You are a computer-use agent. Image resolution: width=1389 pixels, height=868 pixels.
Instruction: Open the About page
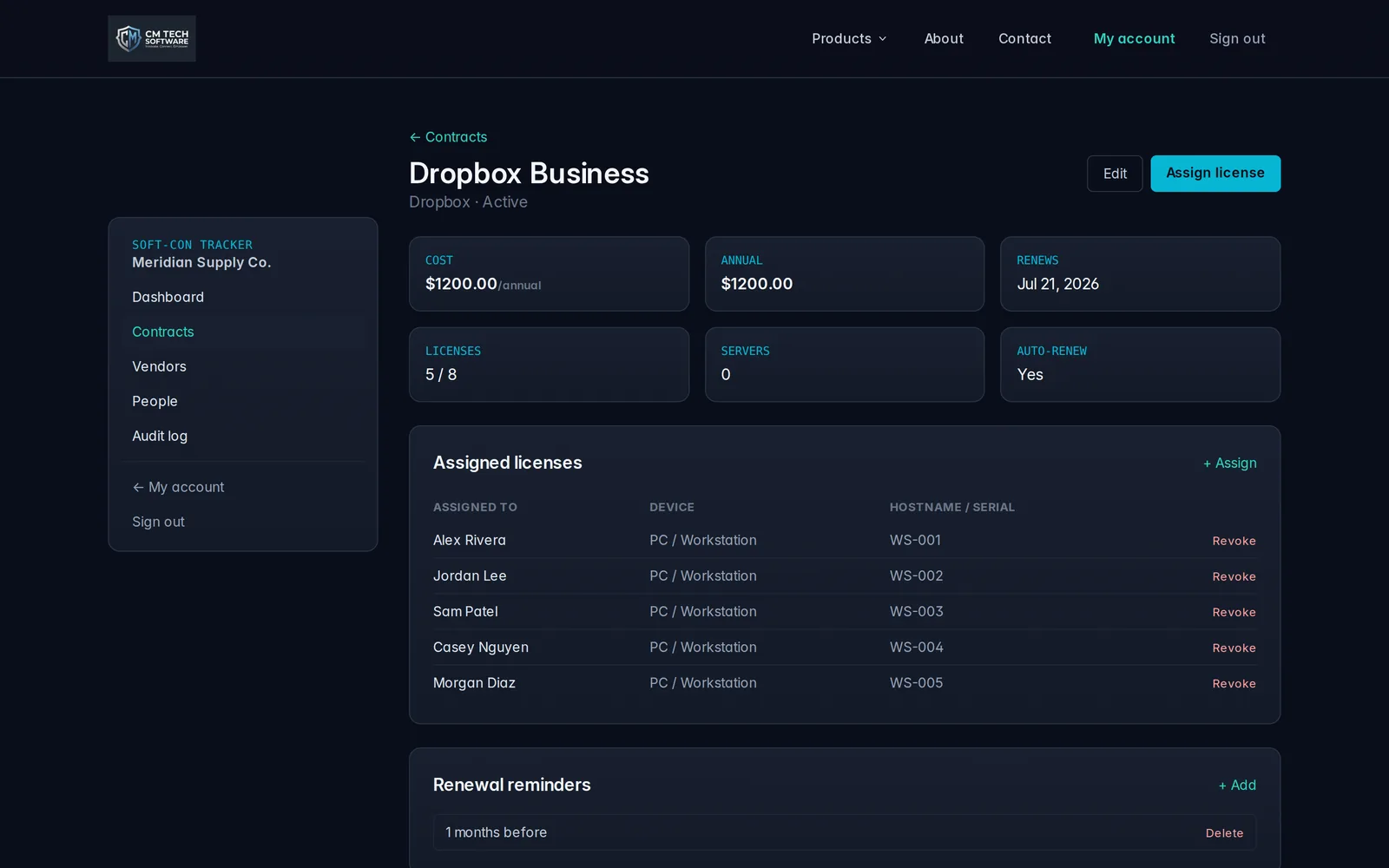(x=944, y=38)
